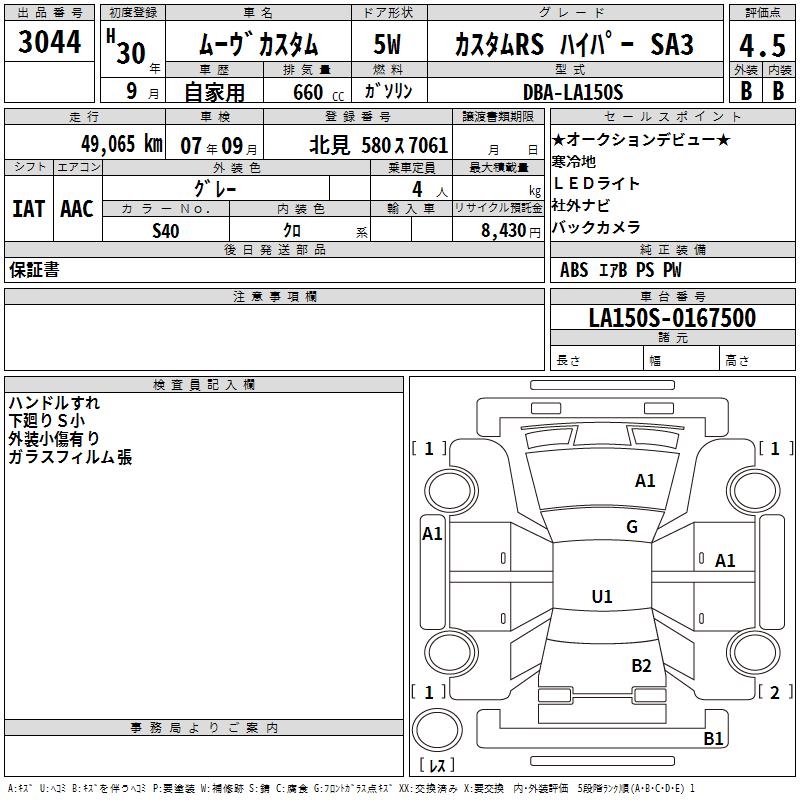The width and height of the screenshot is (800, 800).
Task: Click the A1 mark on the hood
Action: (x=645, y=481)
